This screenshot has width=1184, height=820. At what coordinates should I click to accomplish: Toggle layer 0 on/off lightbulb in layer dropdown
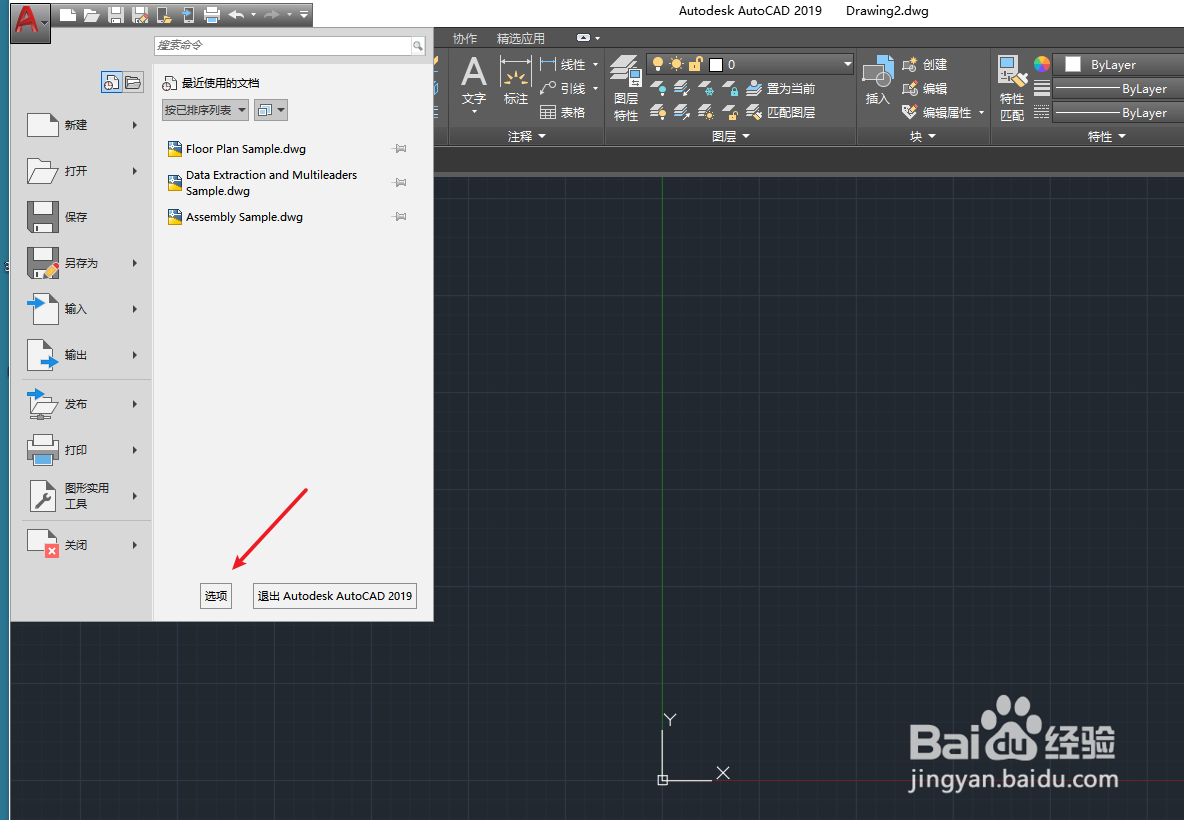[658, 64]
